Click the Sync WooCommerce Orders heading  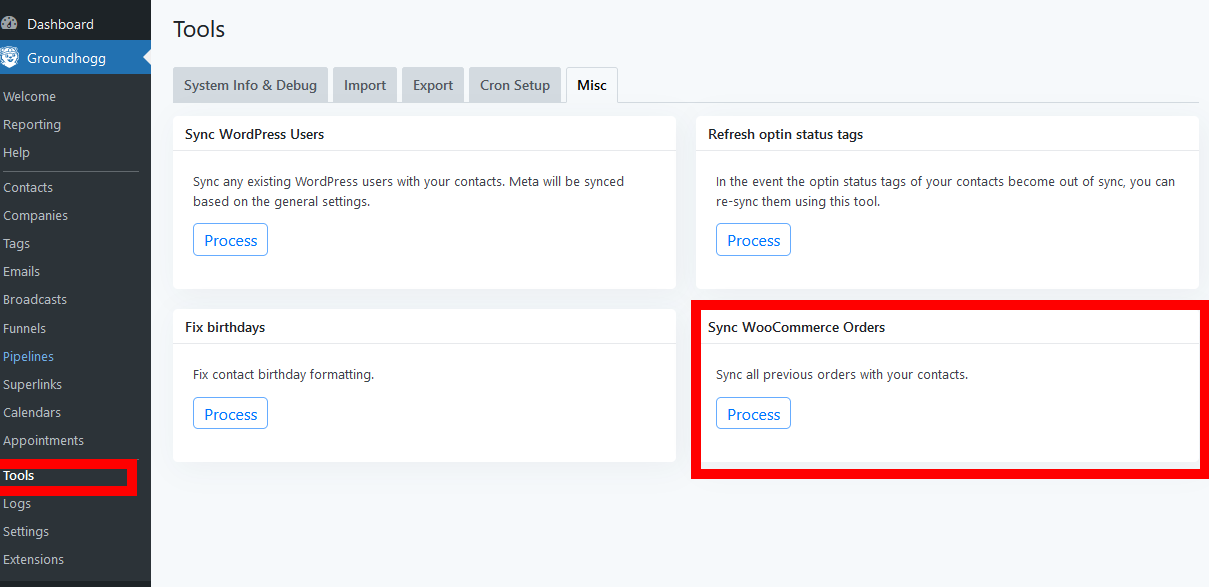pyautogui.click(x=796, y=327)
